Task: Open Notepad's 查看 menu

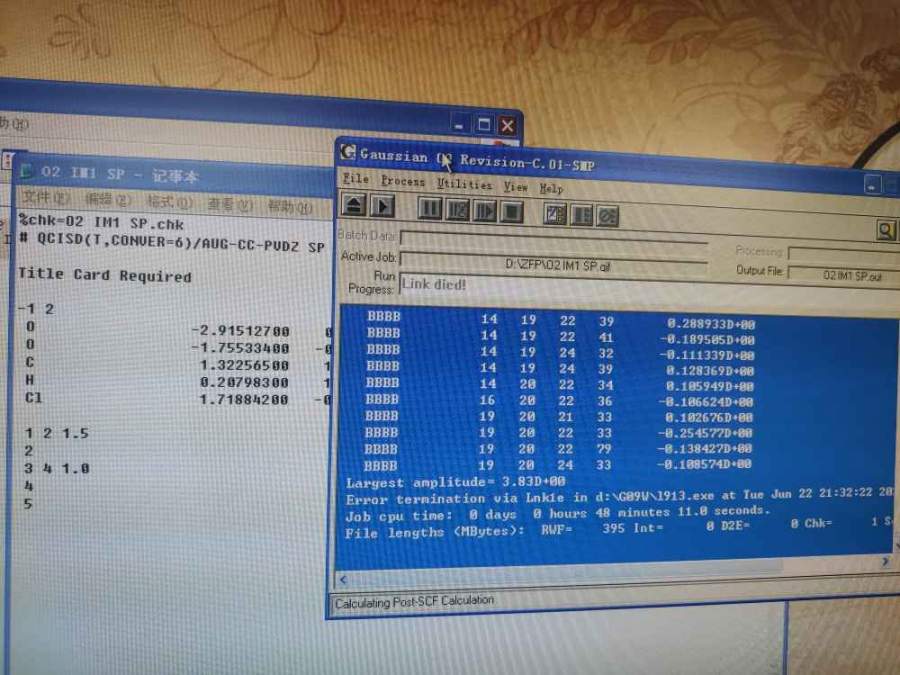Action: (x=230, y=205)
